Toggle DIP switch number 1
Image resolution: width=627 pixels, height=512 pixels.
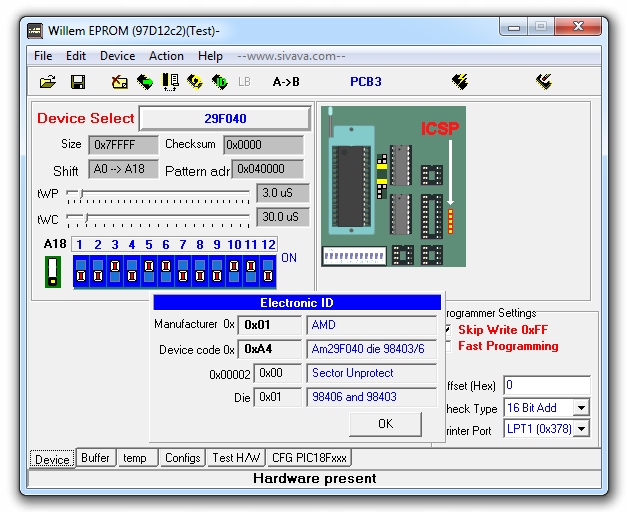click(x=81, y=270)
